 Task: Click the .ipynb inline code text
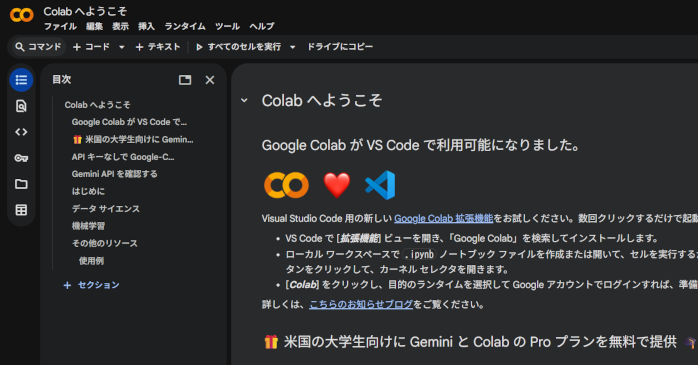(419, 254)
